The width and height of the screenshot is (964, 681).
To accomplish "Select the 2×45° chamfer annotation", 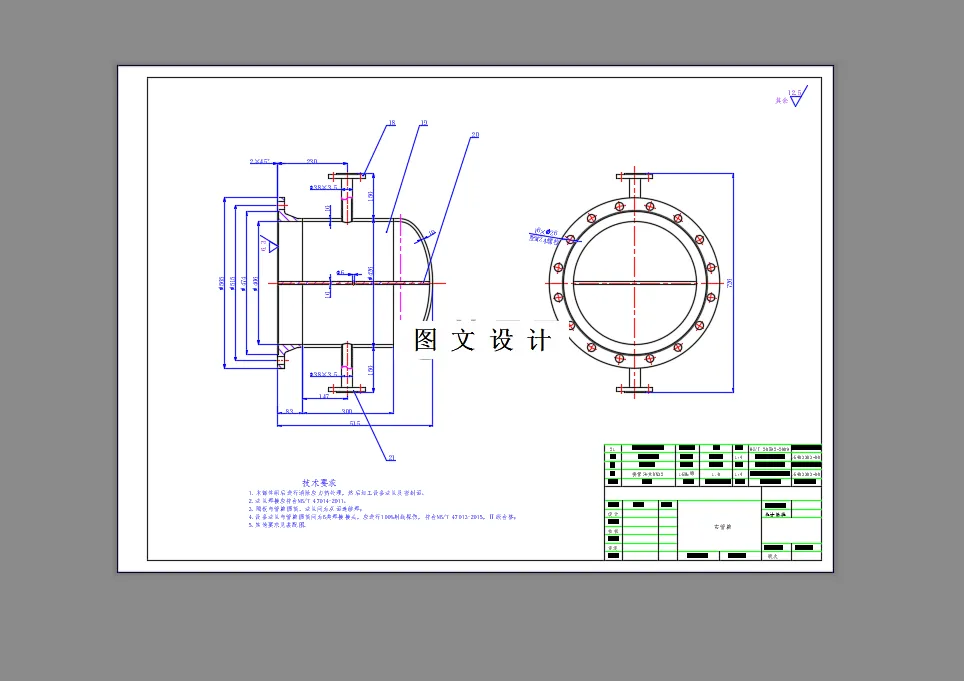I will click(x=260, y=161).
